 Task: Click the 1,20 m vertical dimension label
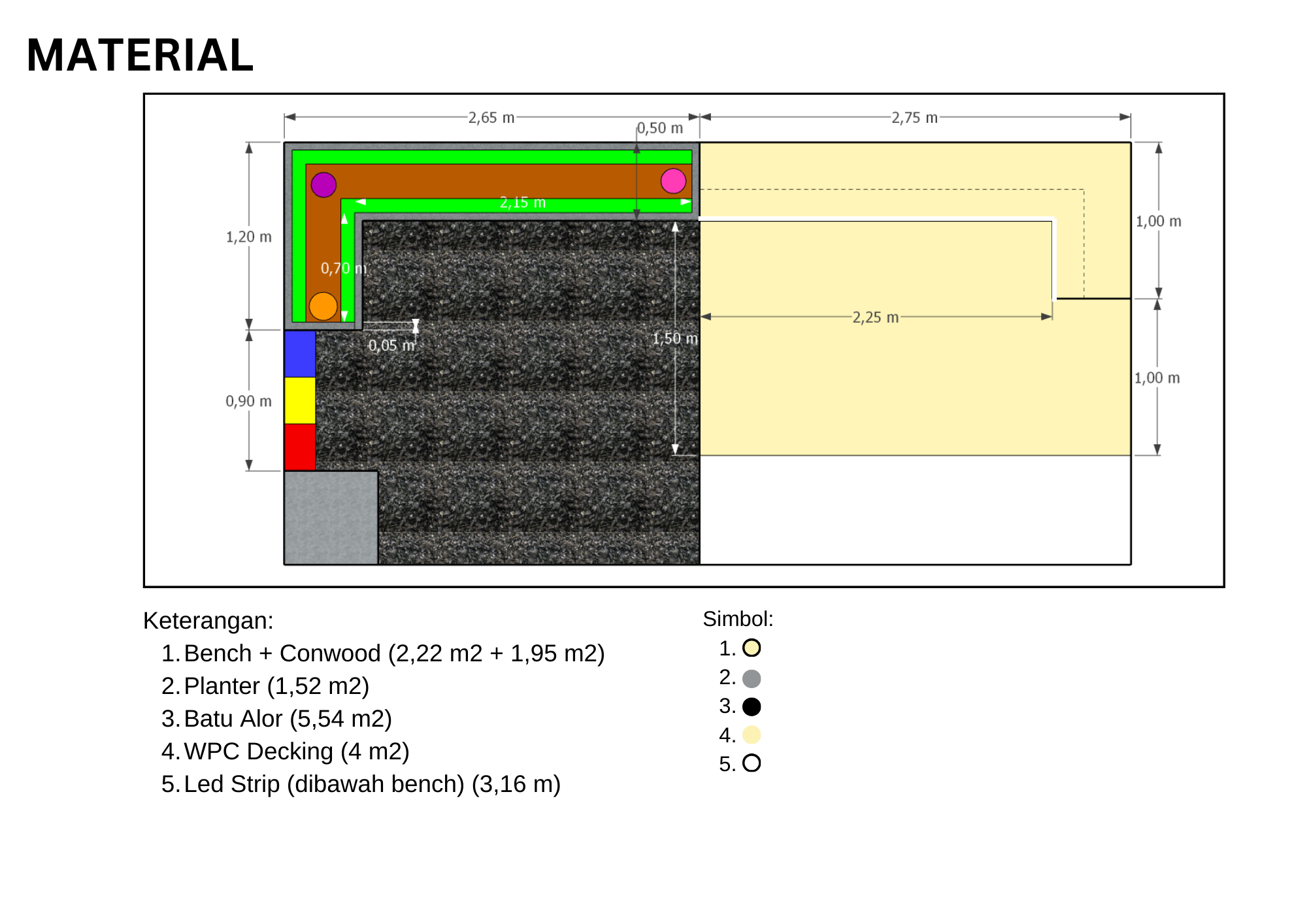click(249, 237)
